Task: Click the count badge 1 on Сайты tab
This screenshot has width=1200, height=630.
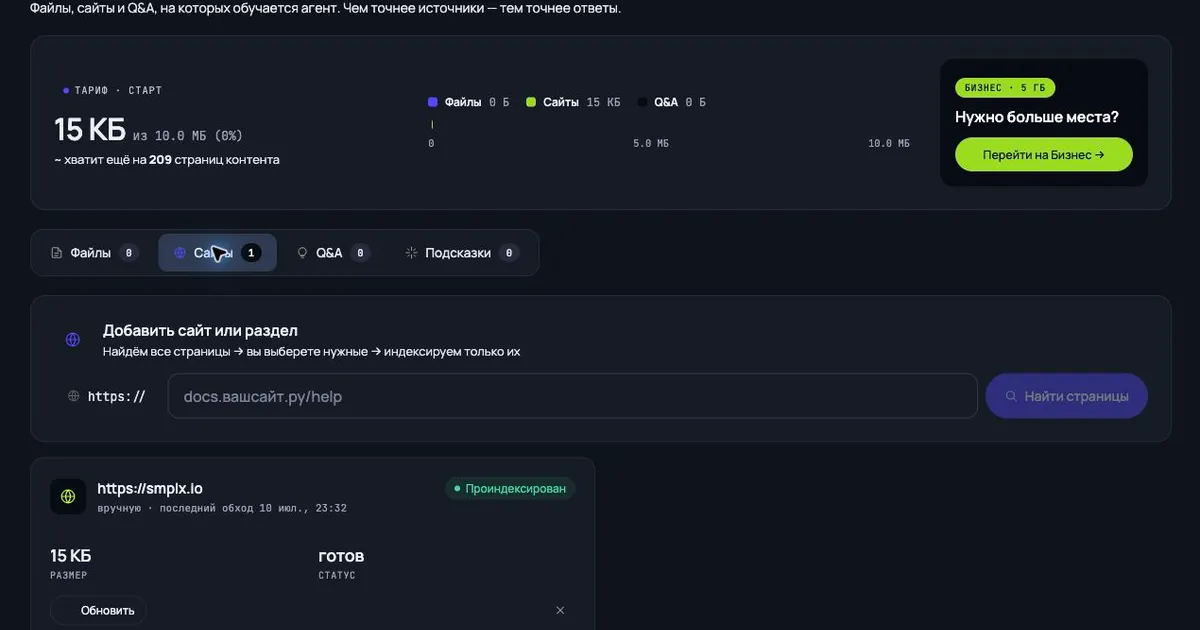Action: click(251, 253)
